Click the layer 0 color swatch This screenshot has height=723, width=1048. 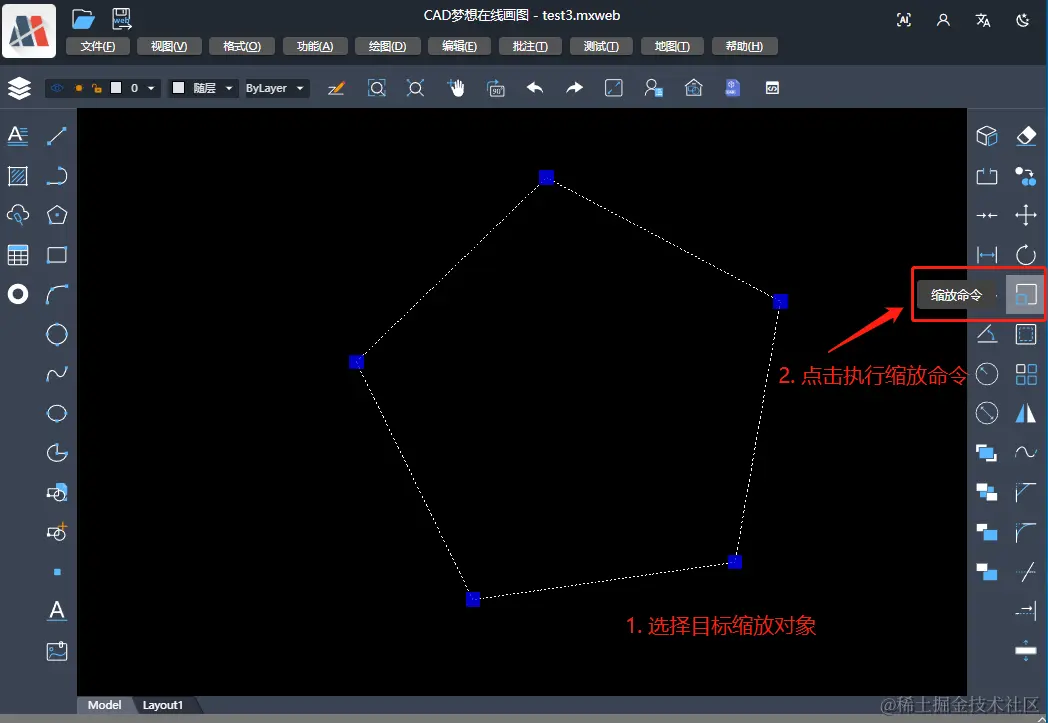point(116,88)
